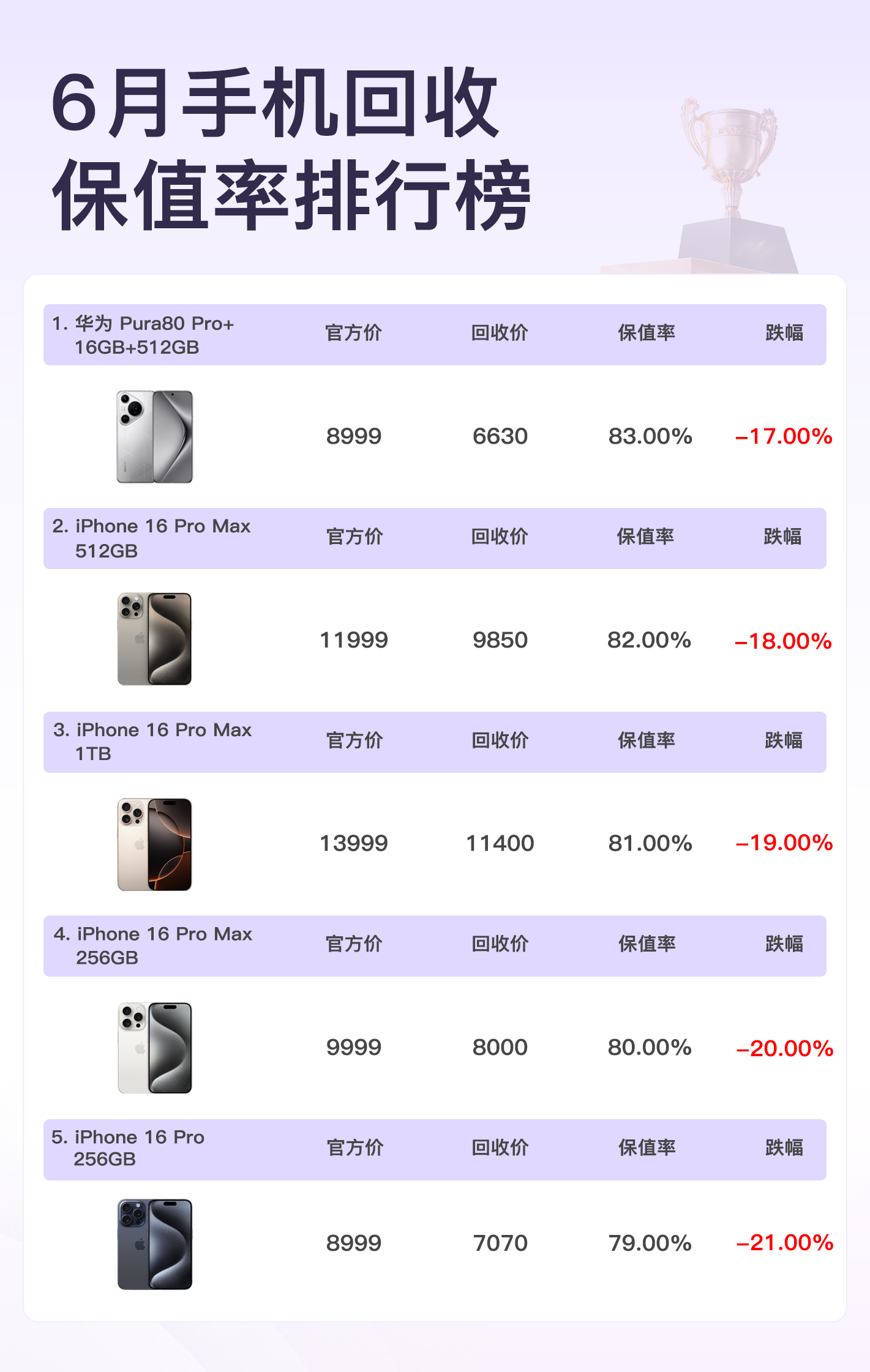Click the 13999 official price value
870x1372 pixels.
(354, 843)
